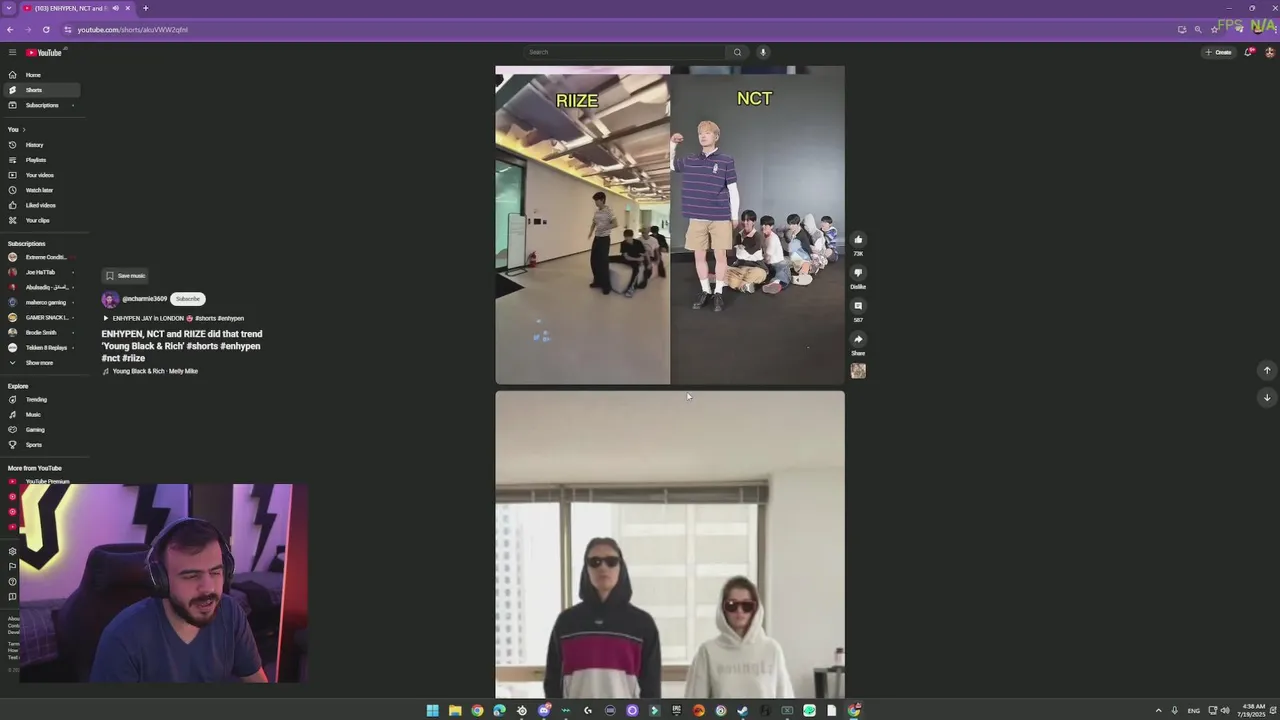Image resolution: width=1280 pixels, height=720 pixels.
Task: Open @ncharmie3609 channel avatar
Action: [110, 299]
